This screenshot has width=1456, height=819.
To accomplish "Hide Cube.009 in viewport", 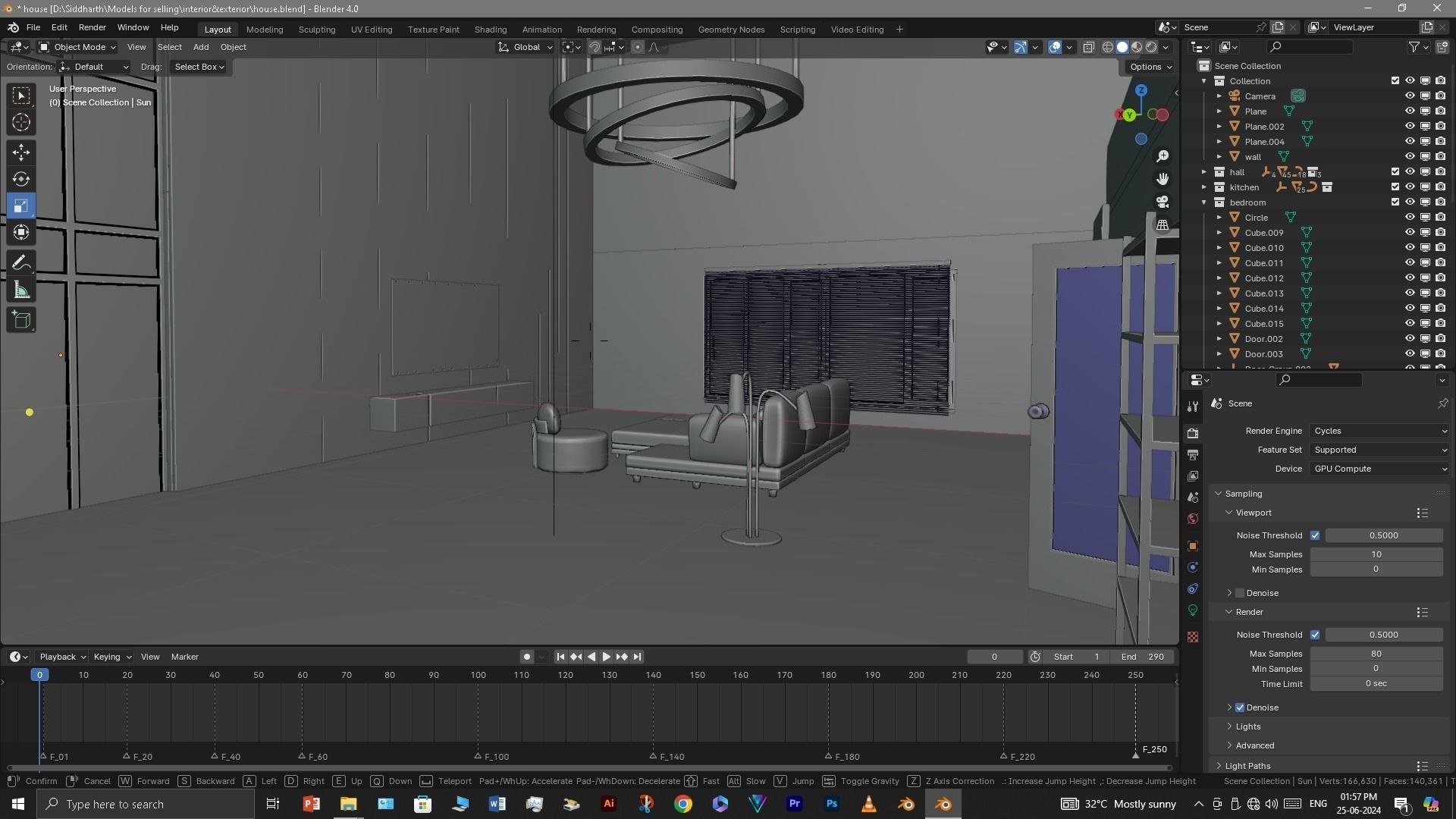I will coord(1410,233).
